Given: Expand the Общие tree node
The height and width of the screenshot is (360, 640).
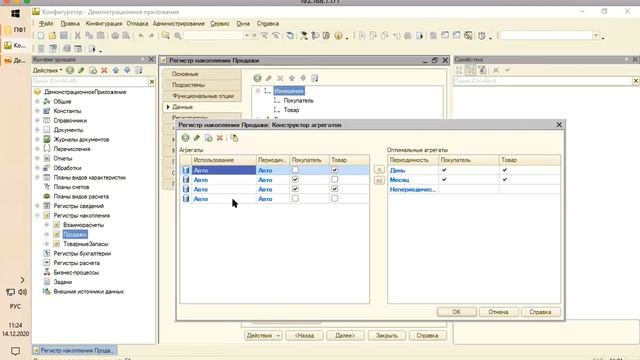Looking at the screenshot, I should click(37, 101).
